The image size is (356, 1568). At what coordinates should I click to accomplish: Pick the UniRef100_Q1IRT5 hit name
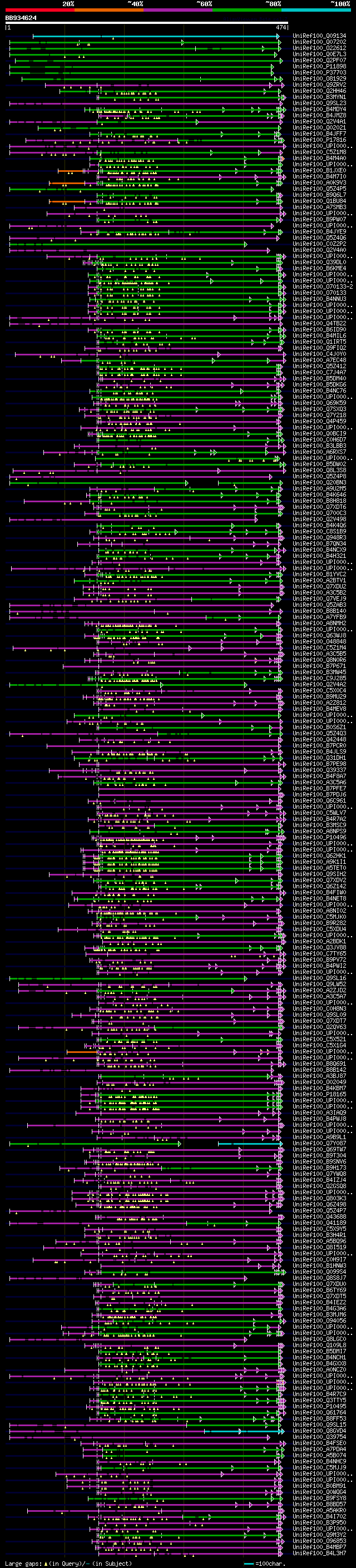pyautogui.click(x=319, y=342)
